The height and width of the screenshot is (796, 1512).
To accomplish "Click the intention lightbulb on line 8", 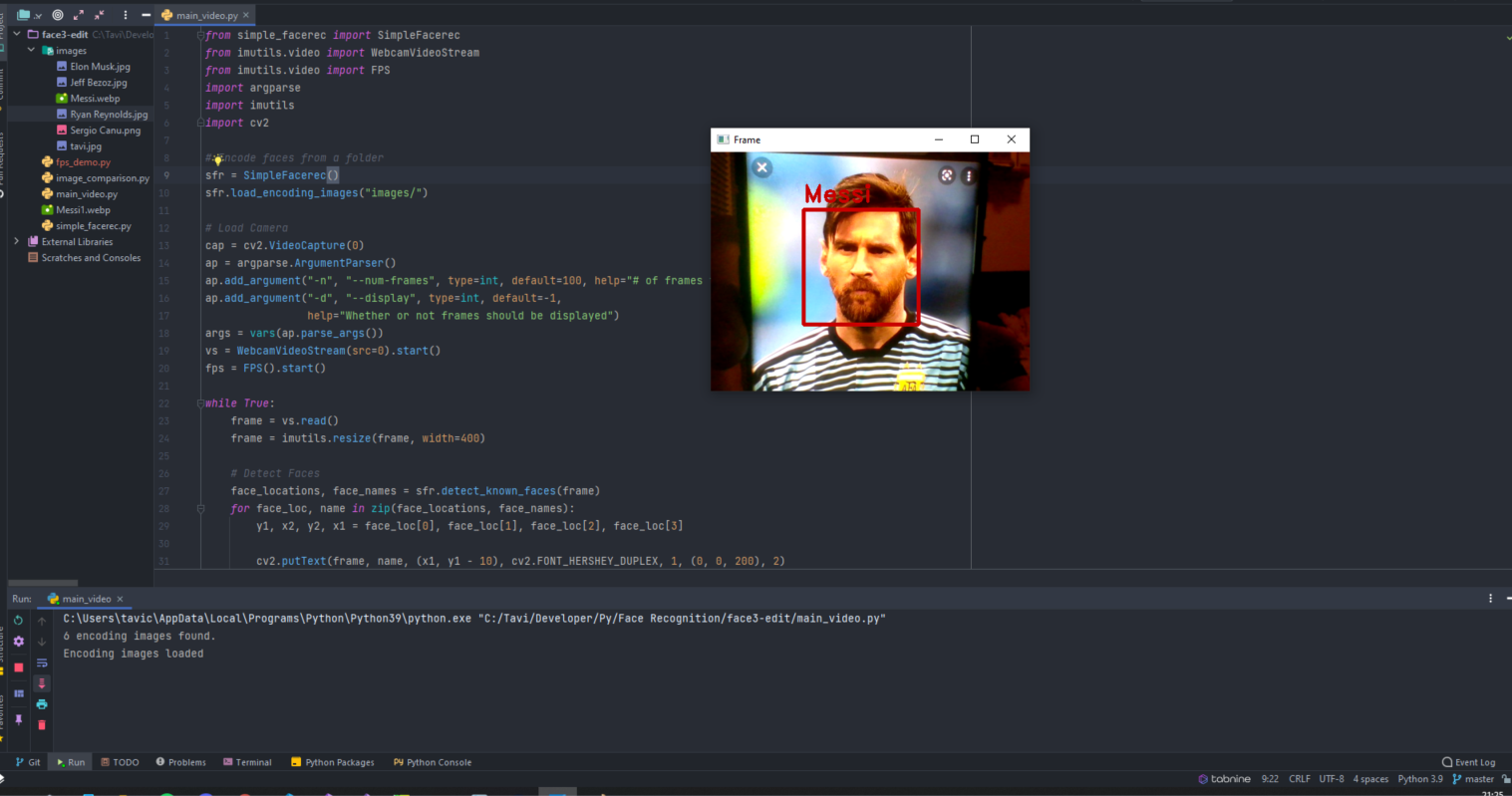I will click(217, 158).
